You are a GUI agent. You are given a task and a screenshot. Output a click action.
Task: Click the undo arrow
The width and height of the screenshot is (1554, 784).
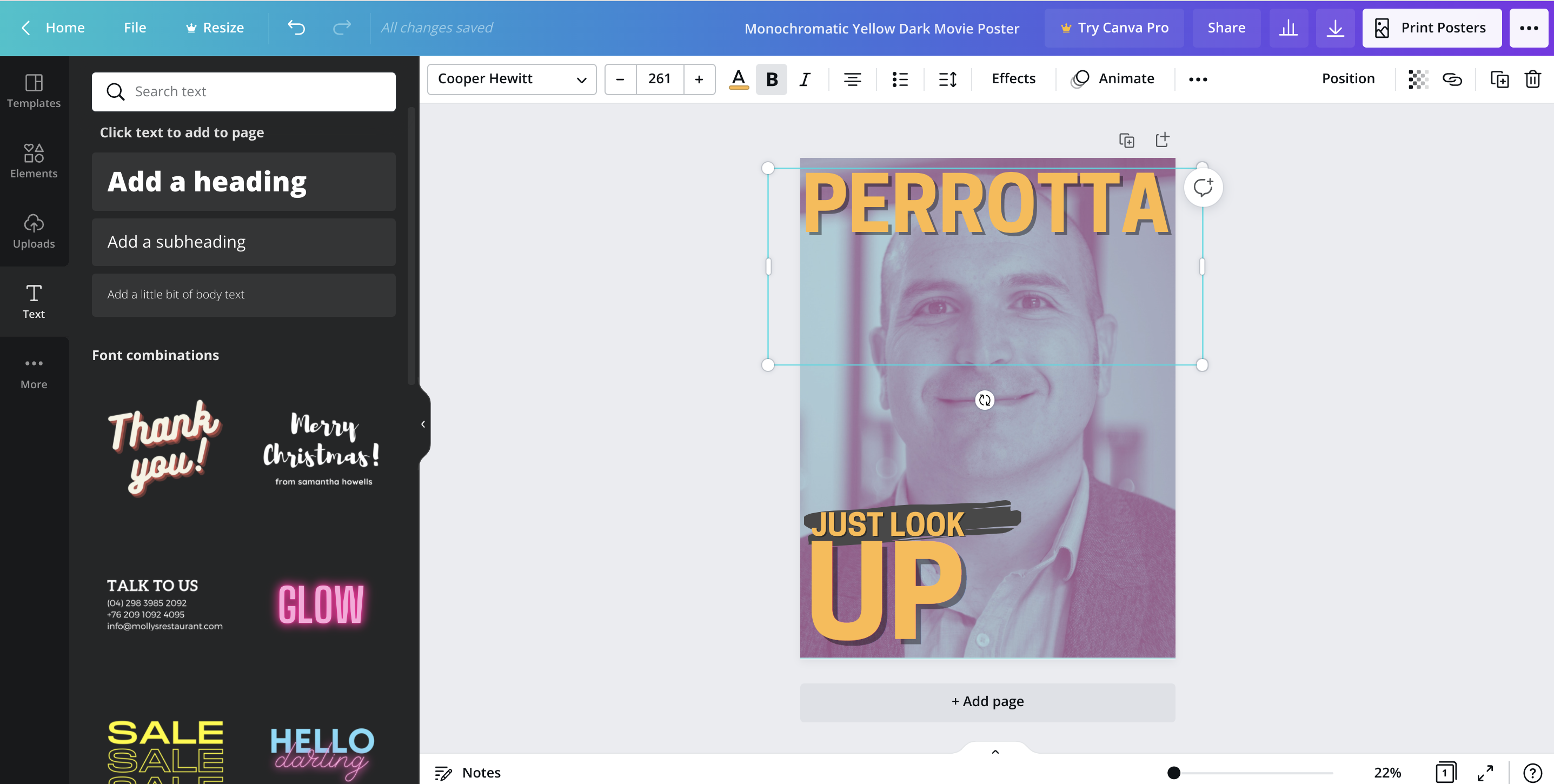tap(296, 28)
